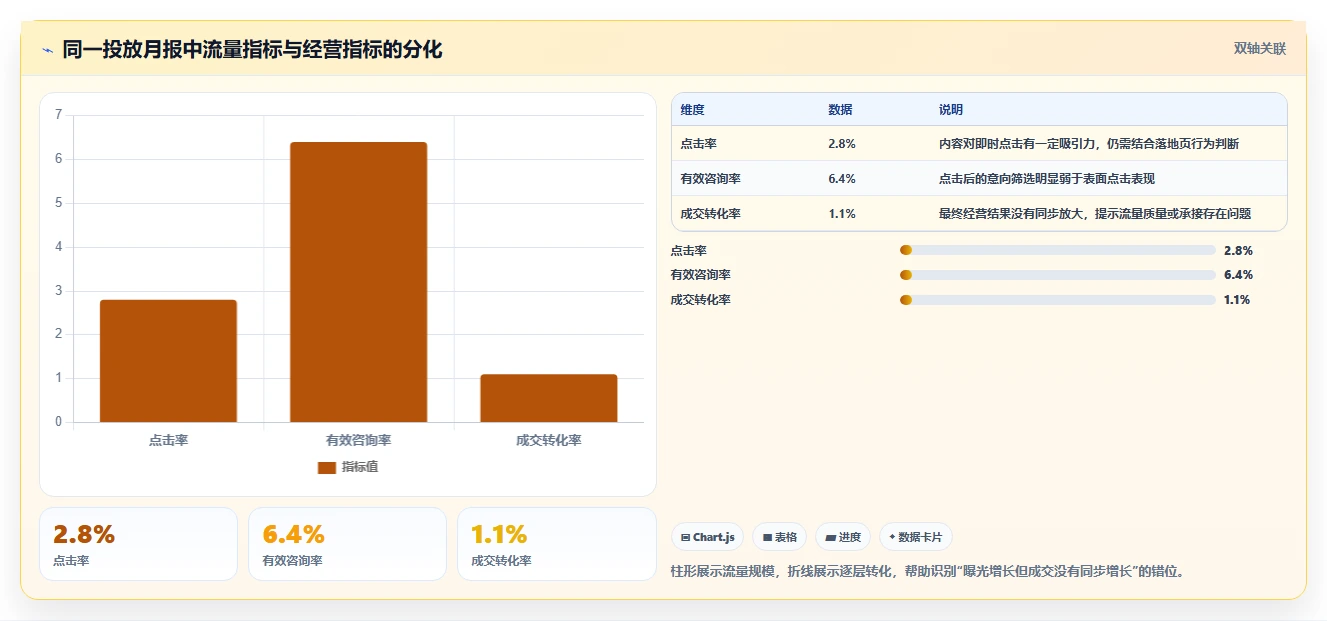The width and height of the screenshot is (1327, 621).
Task: Click the title 同一投放月报中流量指标与经营指标的分化
Action: point(252,50)
